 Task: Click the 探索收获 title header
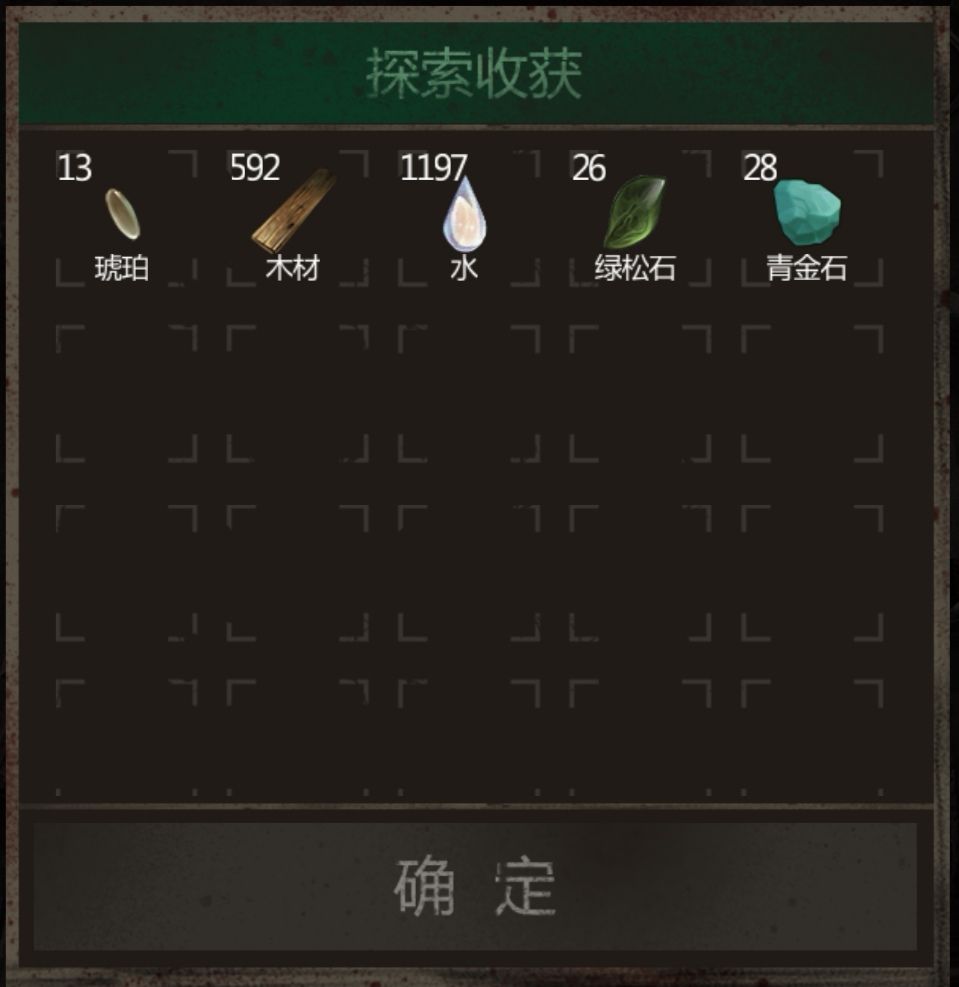point(476,74)
